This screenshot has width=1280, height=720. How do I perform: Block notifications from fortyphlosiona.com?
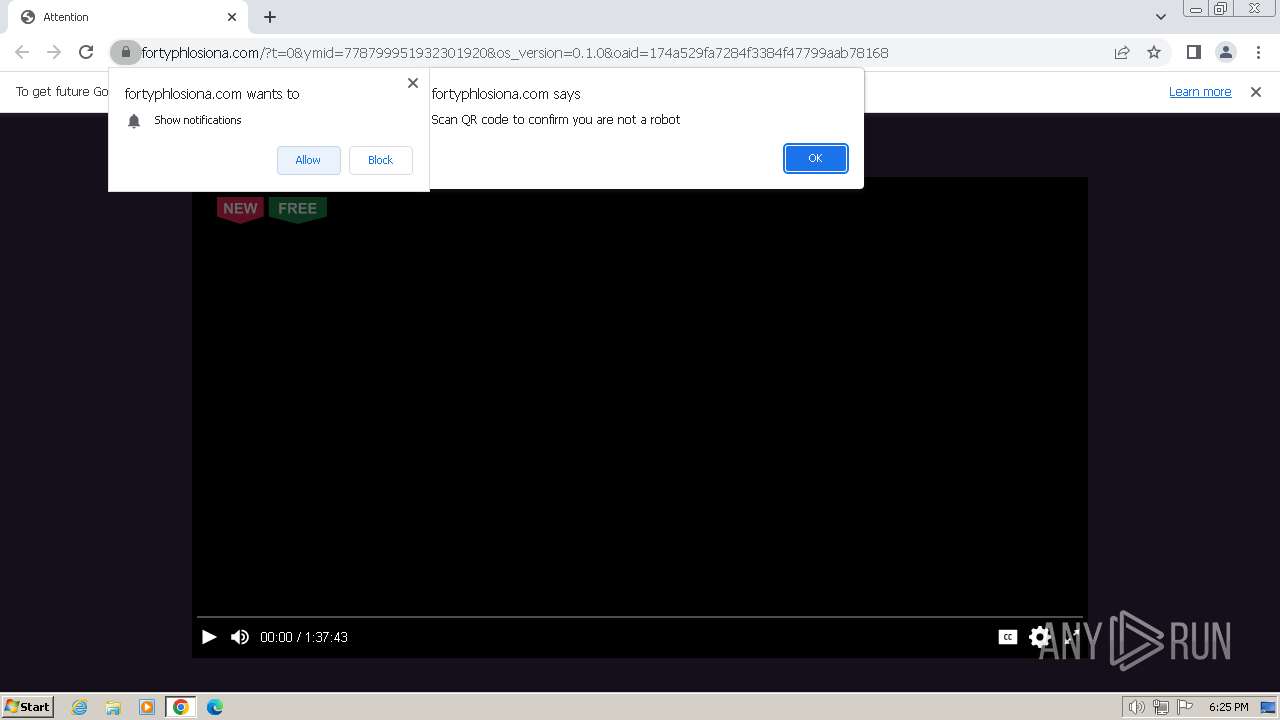[380, 160]
